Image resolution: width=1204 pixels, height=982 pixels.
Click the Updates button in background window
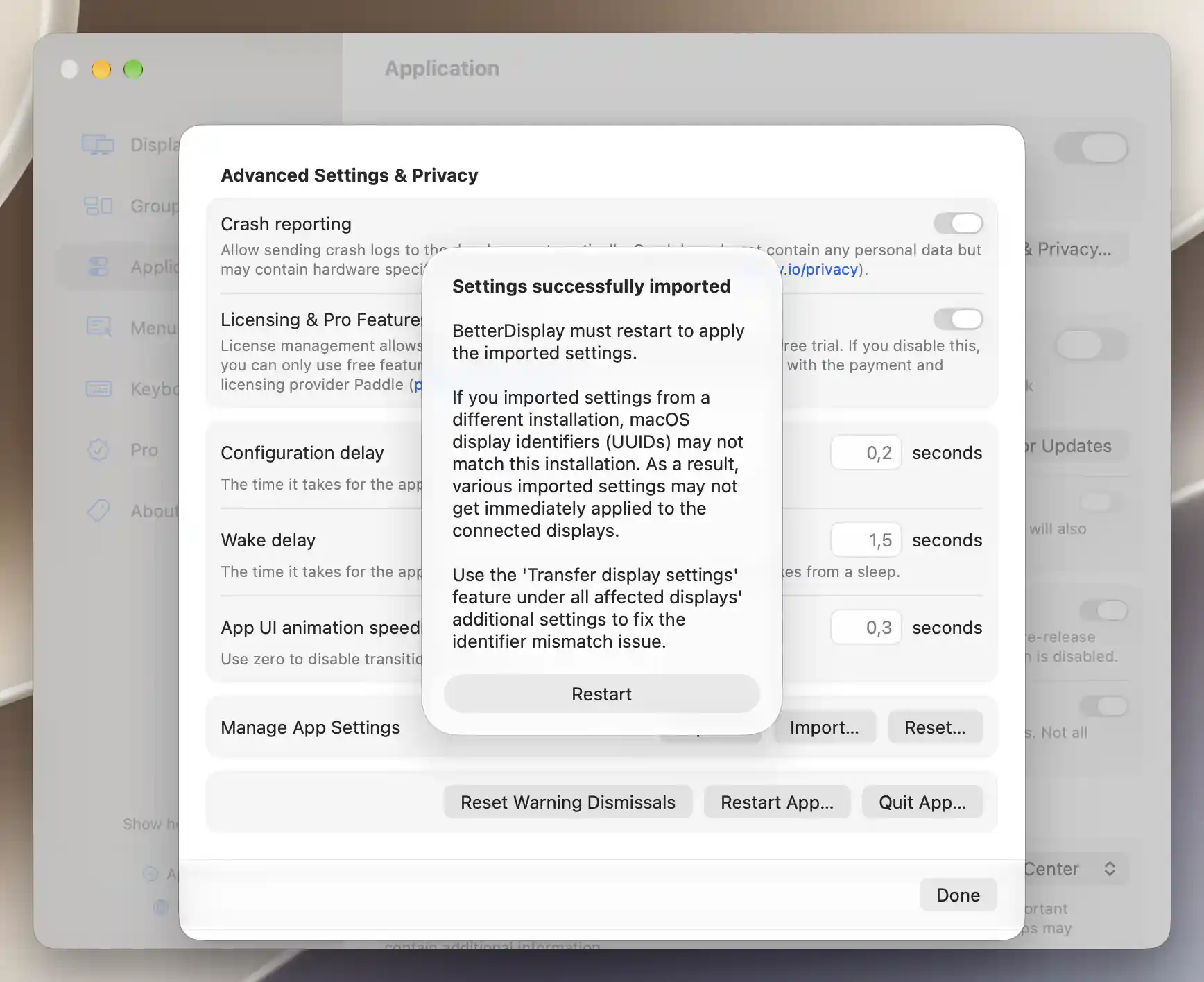tap(1076, 446)
